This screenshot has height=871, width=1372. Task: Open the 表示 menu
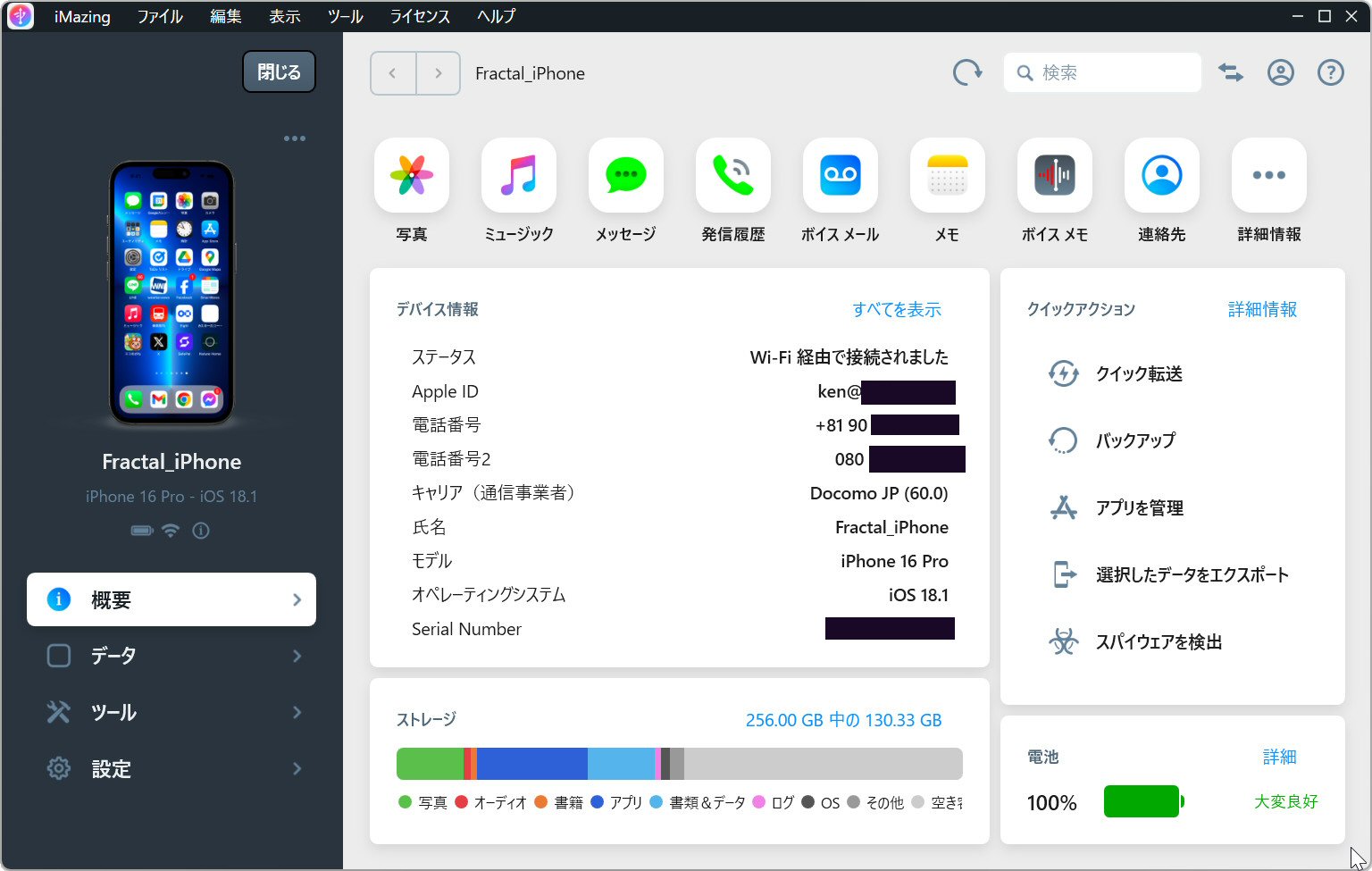point(284,16)
